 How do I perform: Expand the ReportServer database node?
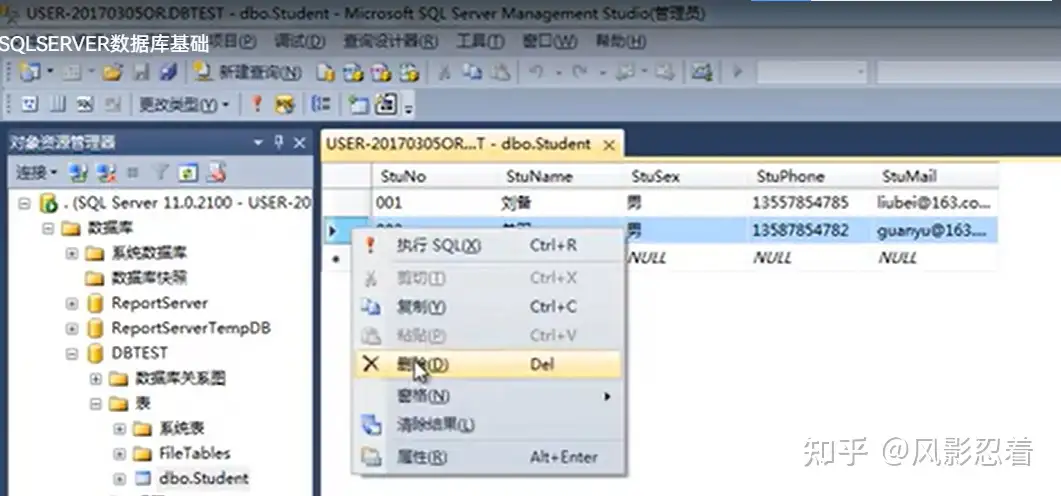(72, 303)
